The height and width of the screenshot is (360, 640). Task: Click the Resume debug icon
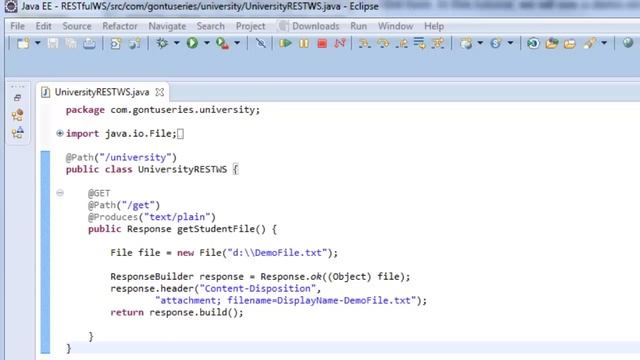coord(285,43)
